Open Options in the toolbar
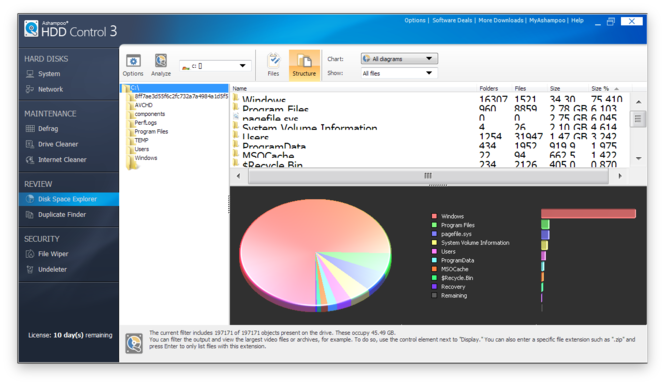665x385 pixels. click(x=133, y=65)
